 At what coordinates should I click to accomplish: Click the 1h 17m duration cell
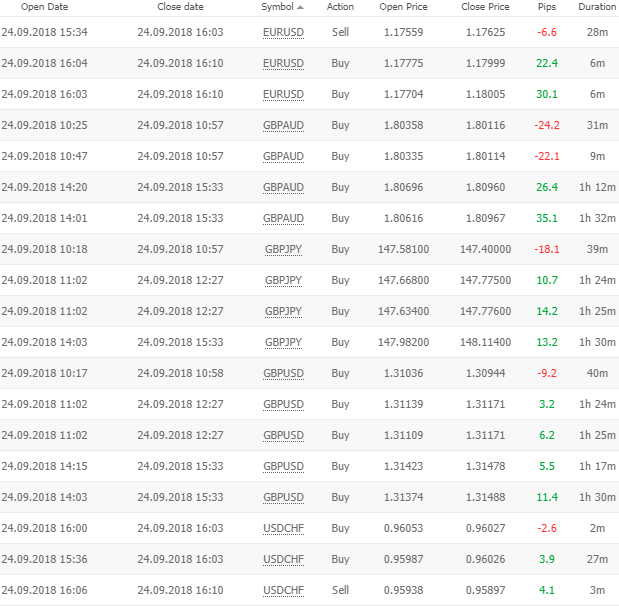(x=597, y=466)
